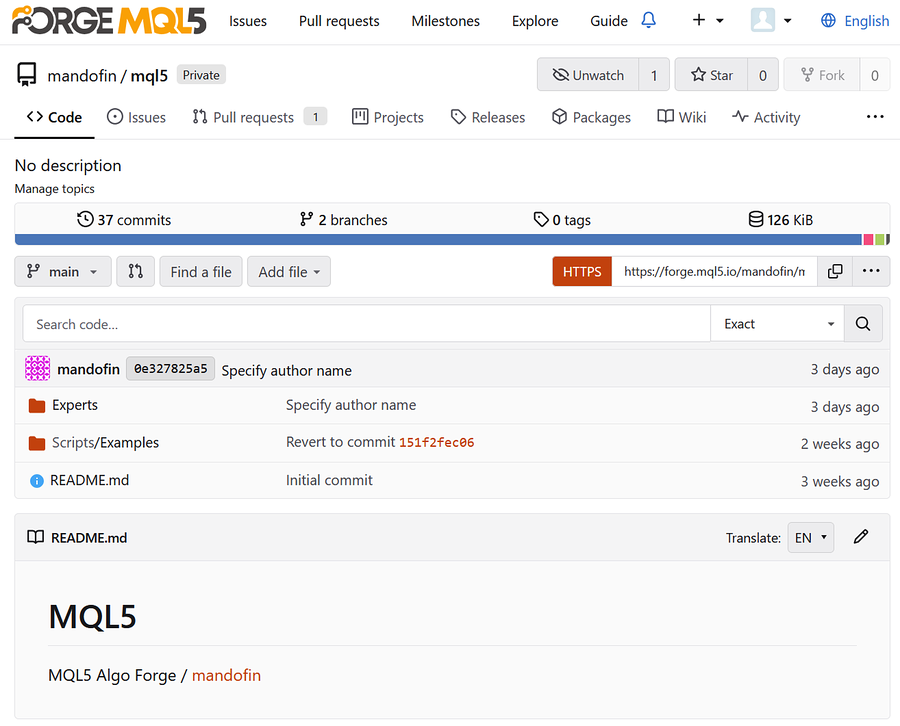900x726 pixels.
Task: Click the code search magnifier button
Action: (x=863, y=324)
